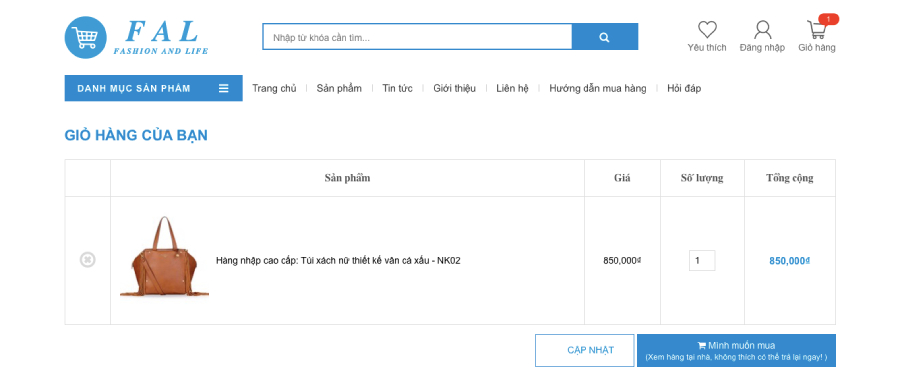The height and width of the screenshot is (371, 900).
Task: Open the Hỏi đáp menu item
Action: (x=684, y=88)
